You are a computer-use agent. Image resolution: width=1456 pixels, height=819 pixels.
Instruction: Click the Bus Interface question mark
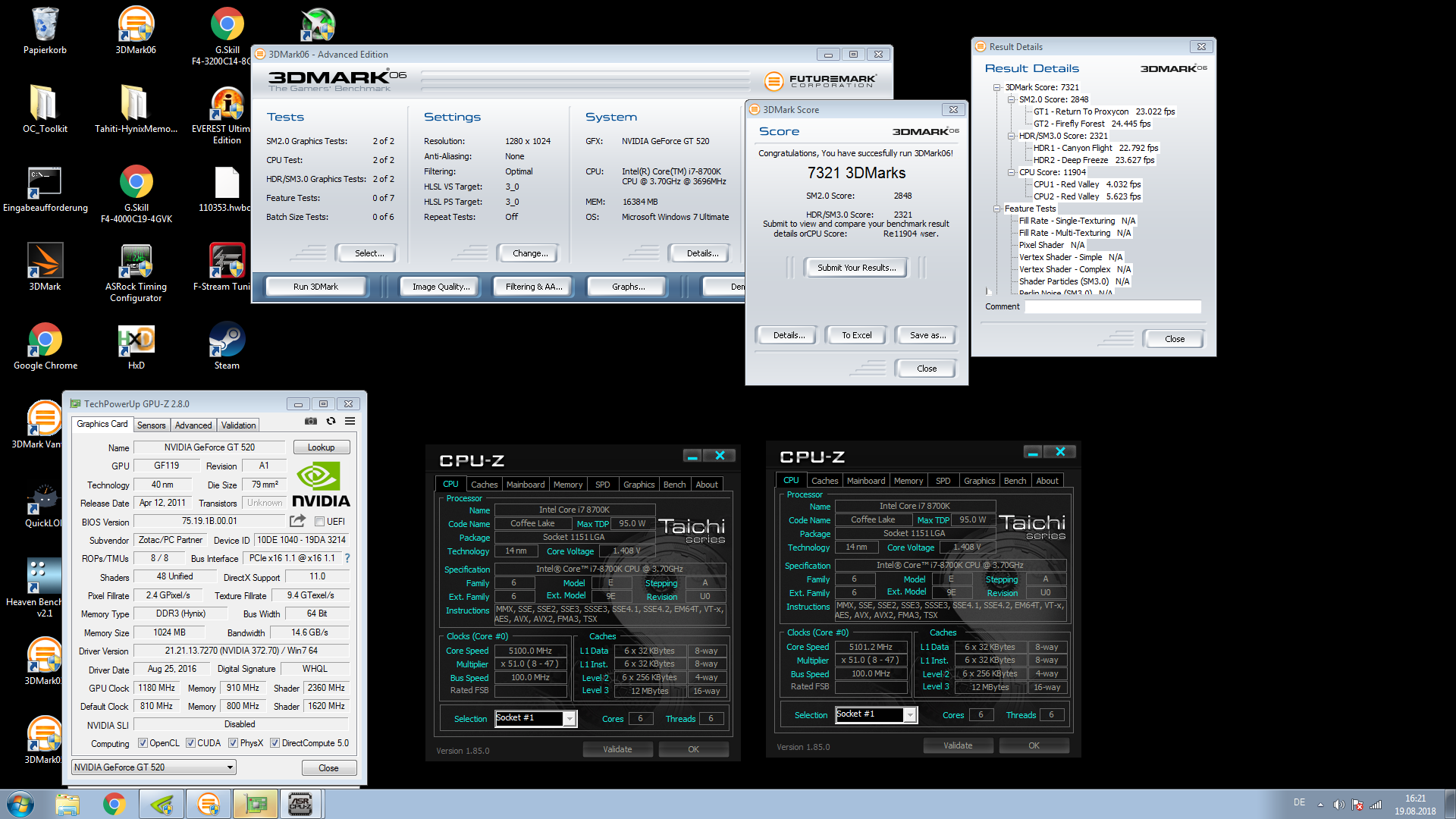pos(347,558)
